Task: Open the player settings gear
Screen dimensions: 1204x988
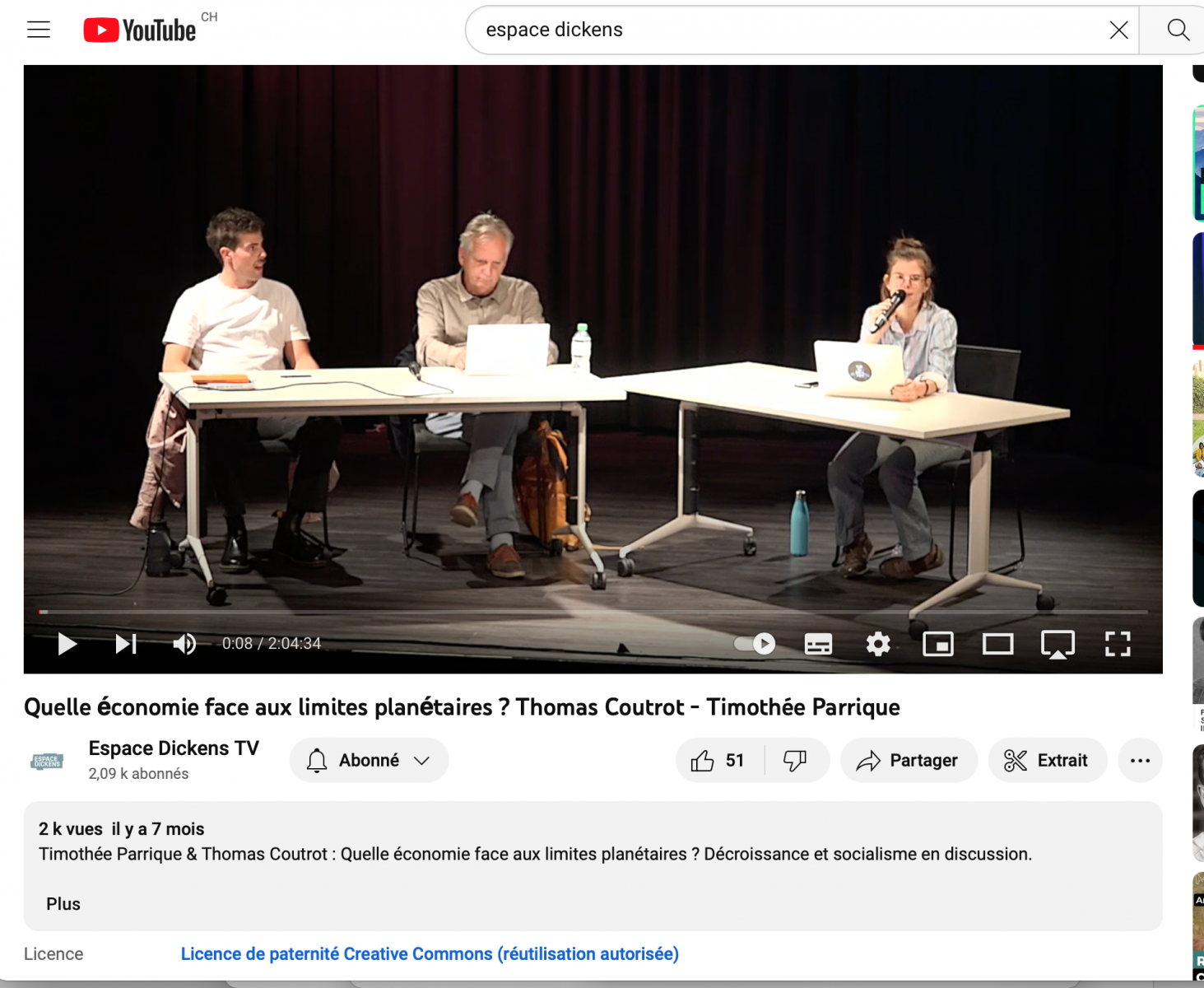Action: [x=878, y=644]
